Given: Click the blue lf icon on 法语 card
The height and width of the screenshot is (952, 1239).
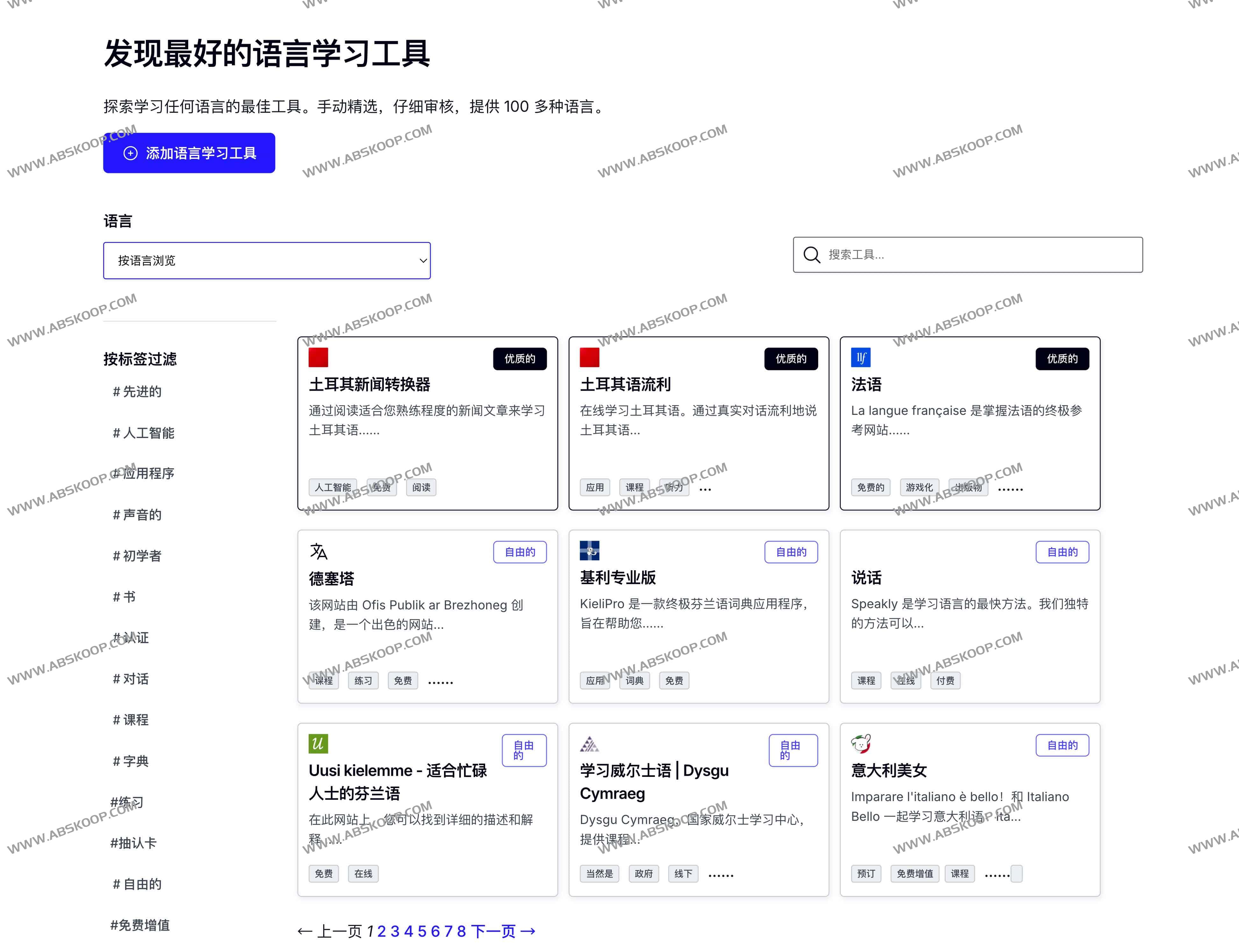Looking at the screenshot, I should coord(860,358).
